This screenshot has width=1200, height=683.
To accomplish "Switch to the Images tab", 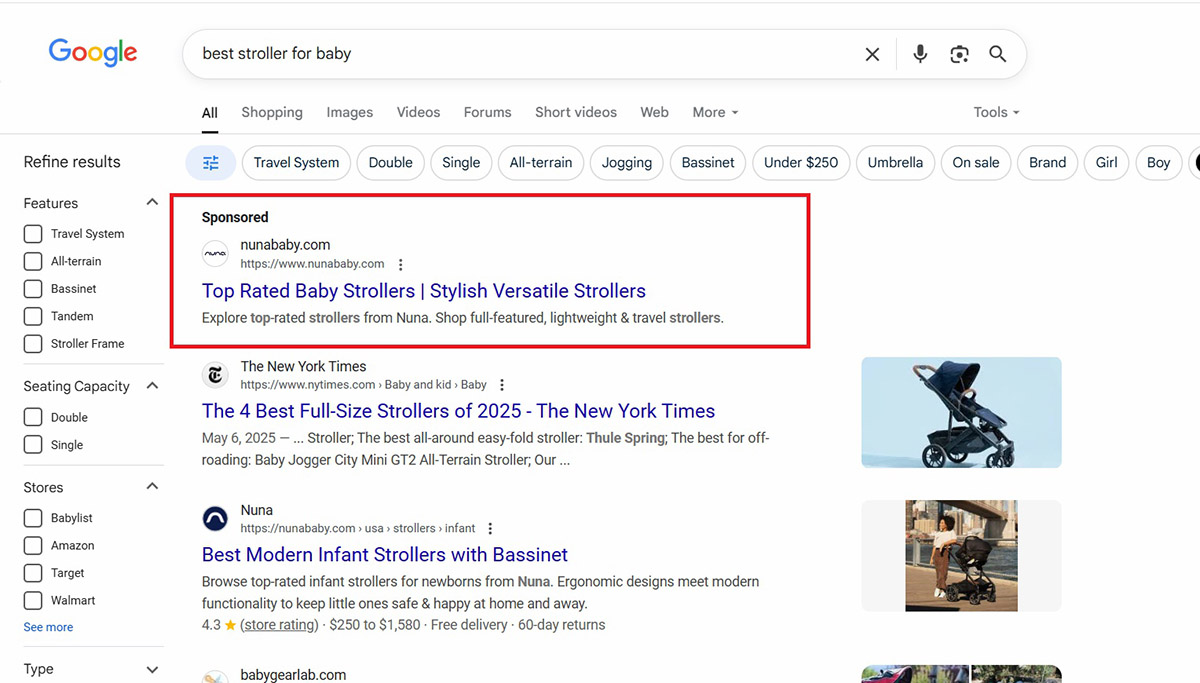I will [x=349, y=112].
